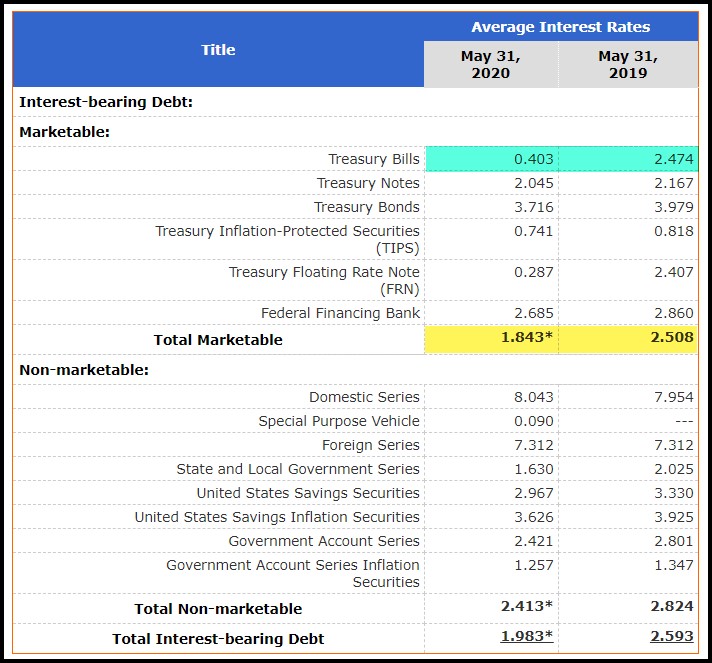Select the Non-marketable section heading
712x663 pixels.
pyautogui.click(x=84, y=370)
